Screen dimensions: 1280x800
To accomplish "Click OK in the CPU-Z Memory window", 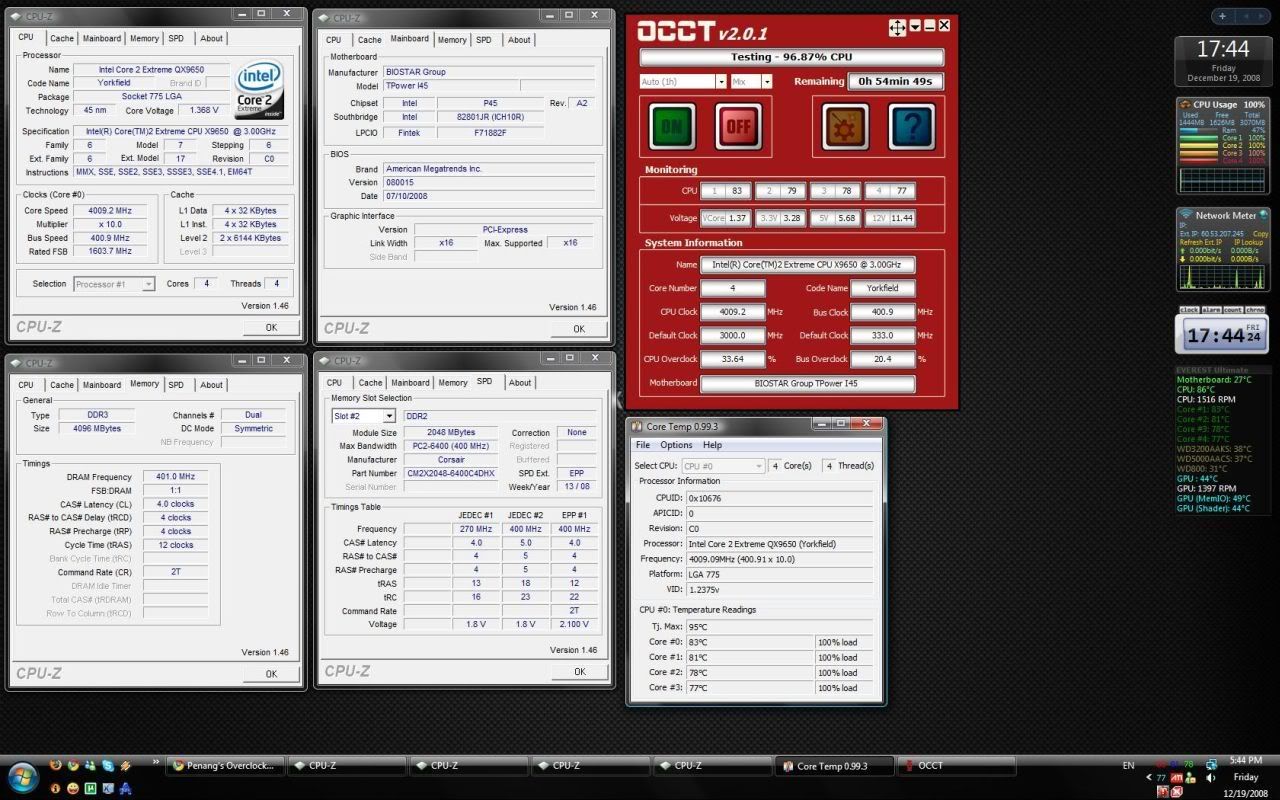I will click(x=271, y=674).
